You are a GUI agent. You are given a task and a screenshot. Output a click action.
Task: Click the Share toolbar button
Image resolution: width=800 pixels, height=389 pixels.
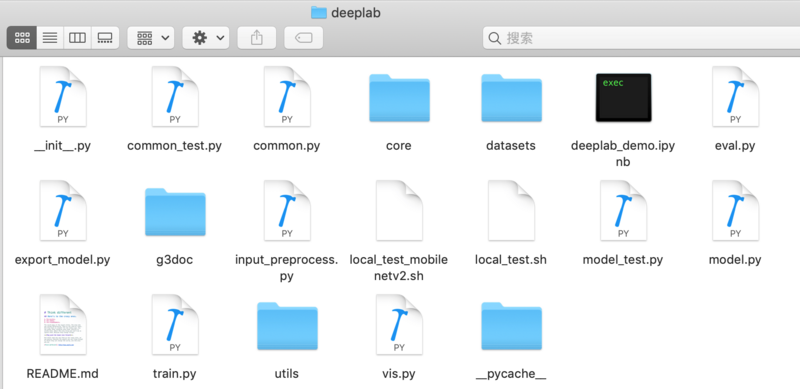[x=257, y=38]
